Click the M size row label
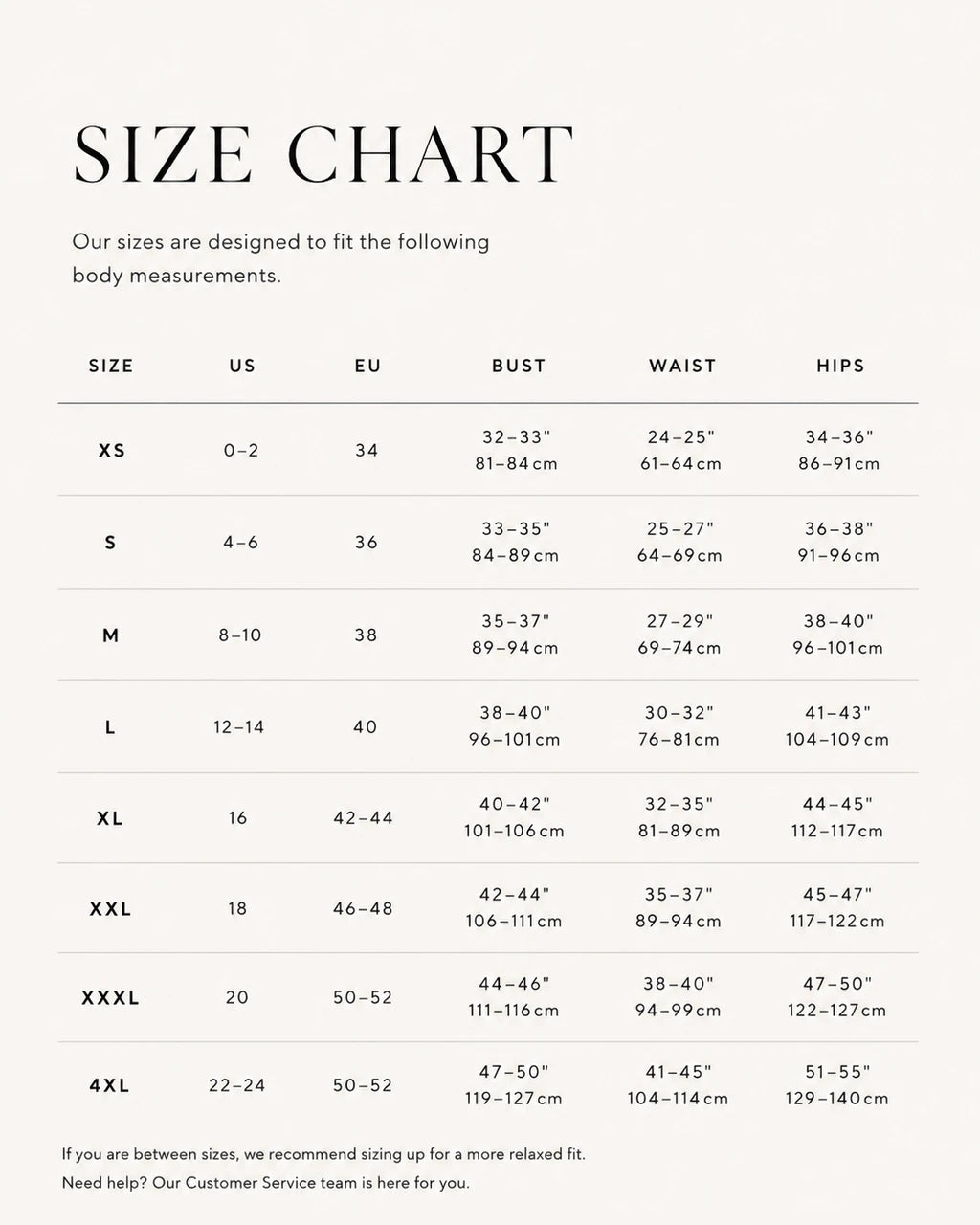 pyautogui.click(x=111, y=635)
